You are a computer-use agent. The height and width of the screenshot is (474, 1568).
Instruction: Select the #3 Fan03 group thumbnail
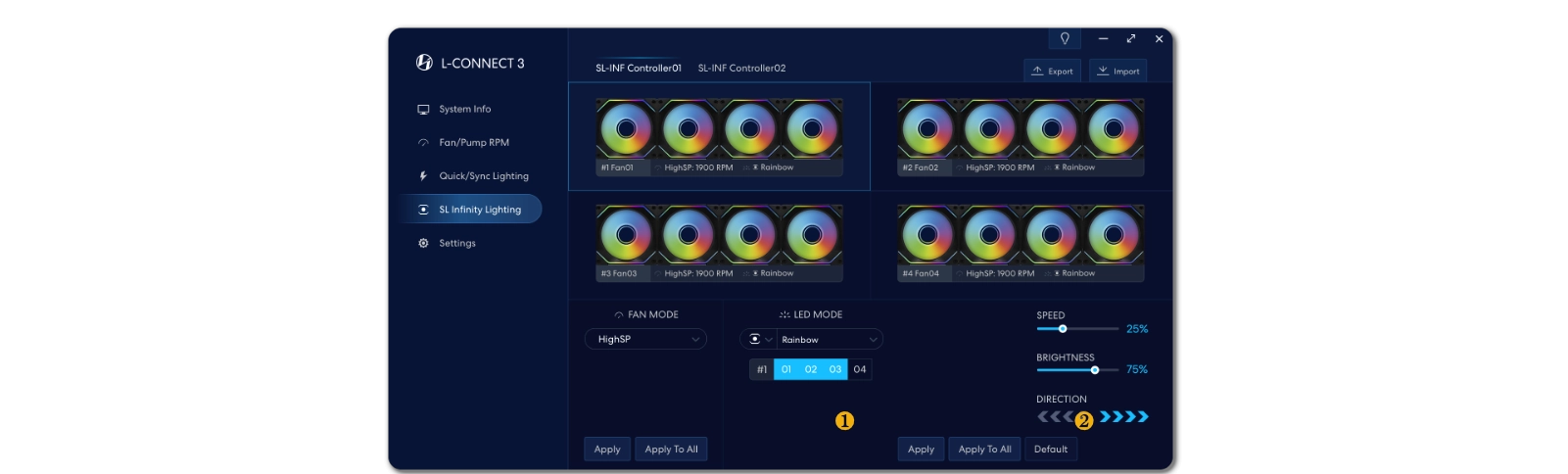pos(719,242)
